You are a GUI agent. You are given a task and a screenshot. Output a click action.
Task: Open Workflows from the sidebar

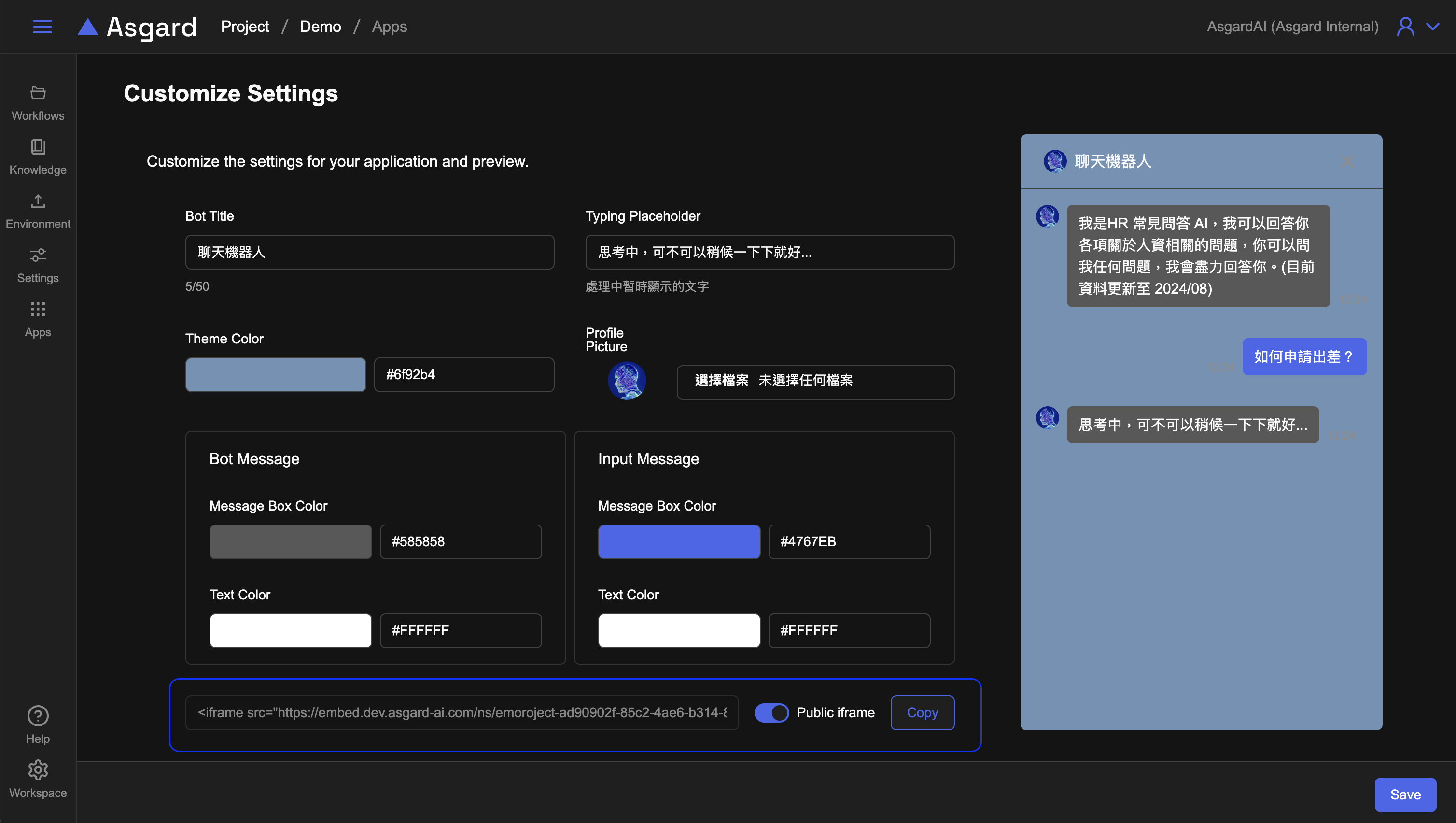pos(38,103)
